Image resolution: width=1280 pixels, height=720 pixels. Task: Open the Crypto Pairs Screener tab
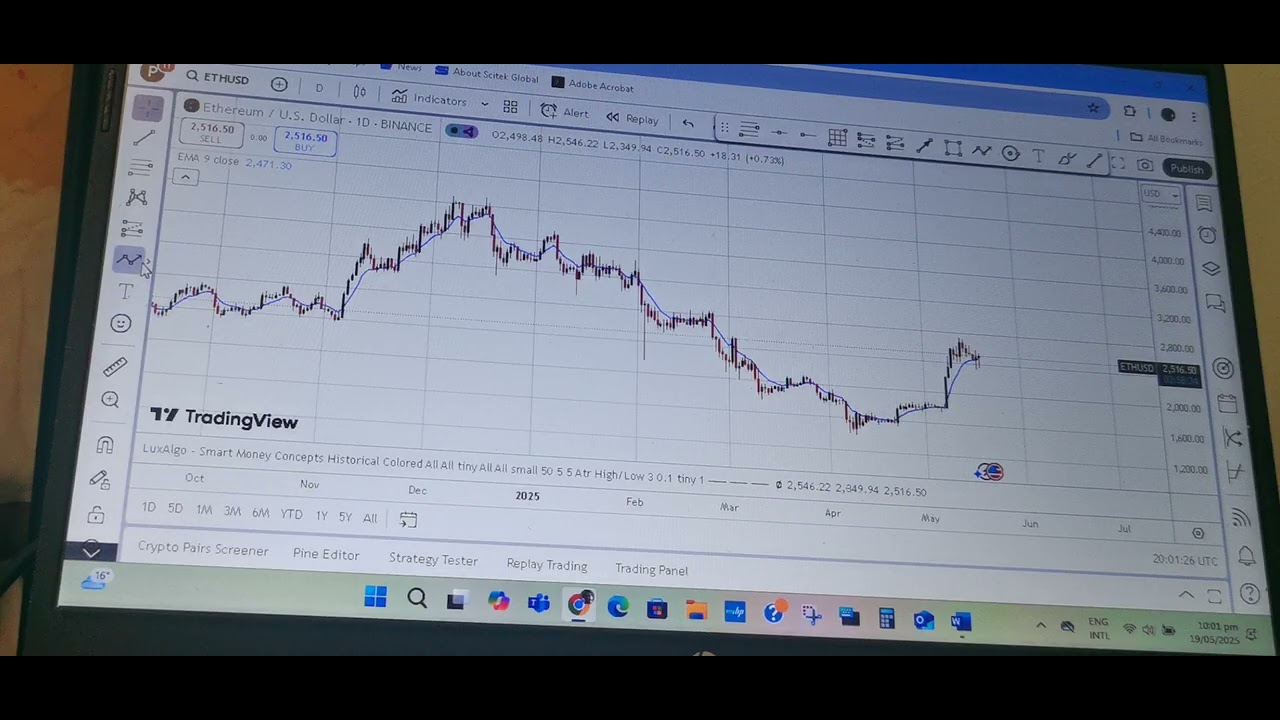[x=203, y=549]
